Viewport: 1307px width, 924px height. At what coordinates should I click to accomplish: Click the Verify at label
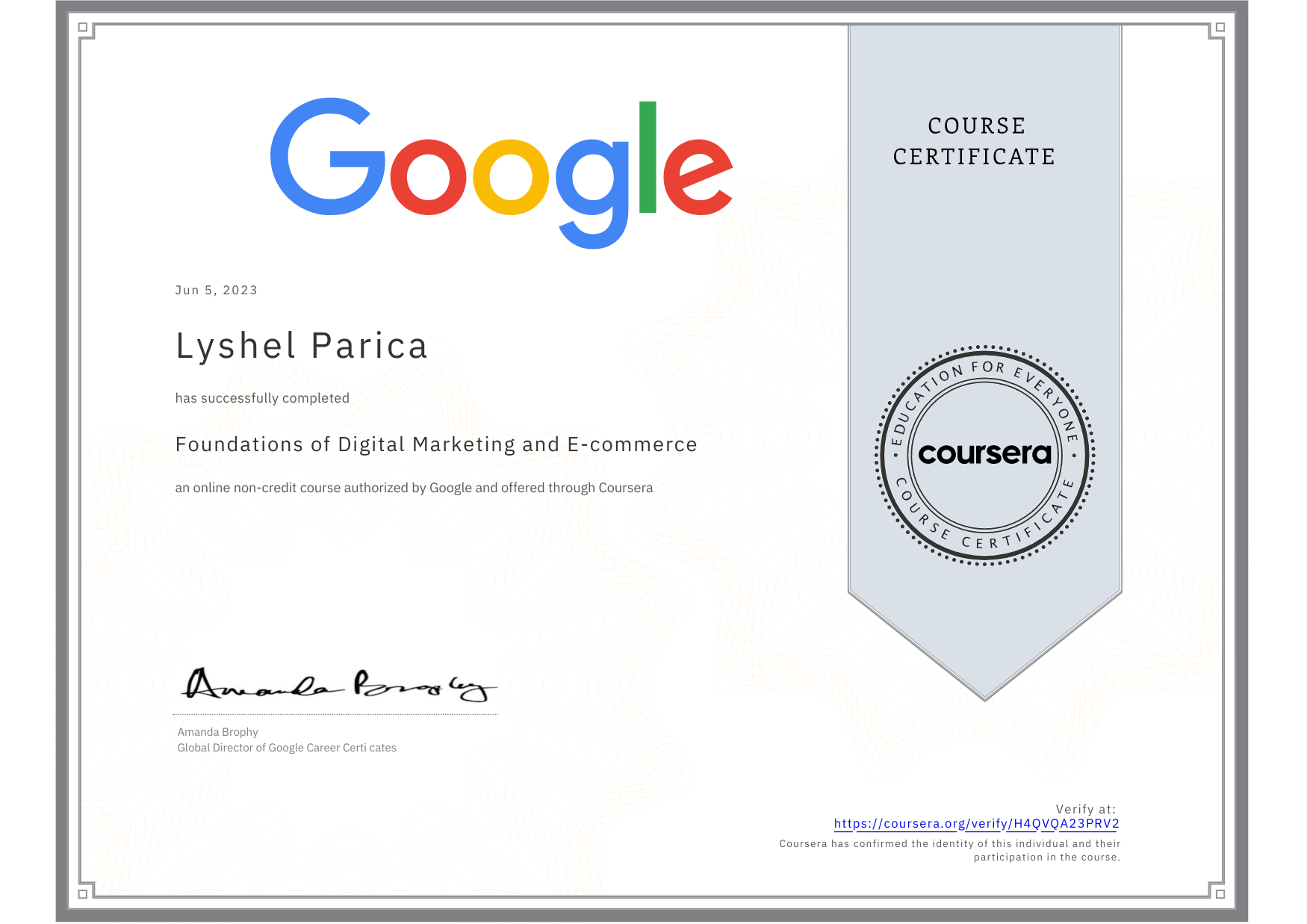click(x=1085, y=807)
